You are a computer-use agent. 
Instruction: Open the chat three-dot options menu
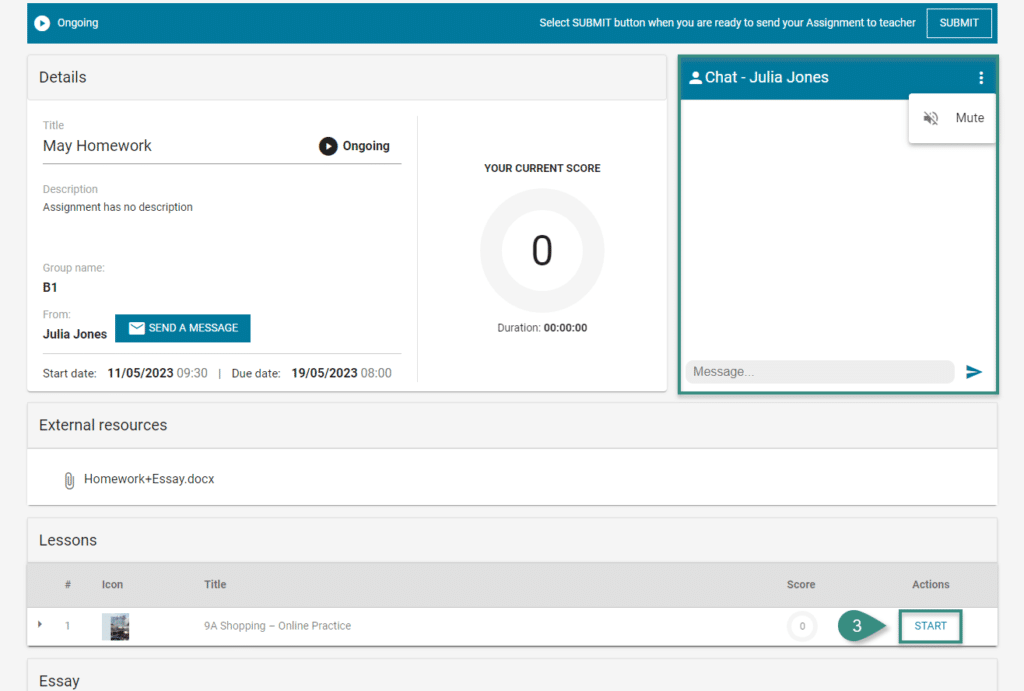click(x=980, y=78)
